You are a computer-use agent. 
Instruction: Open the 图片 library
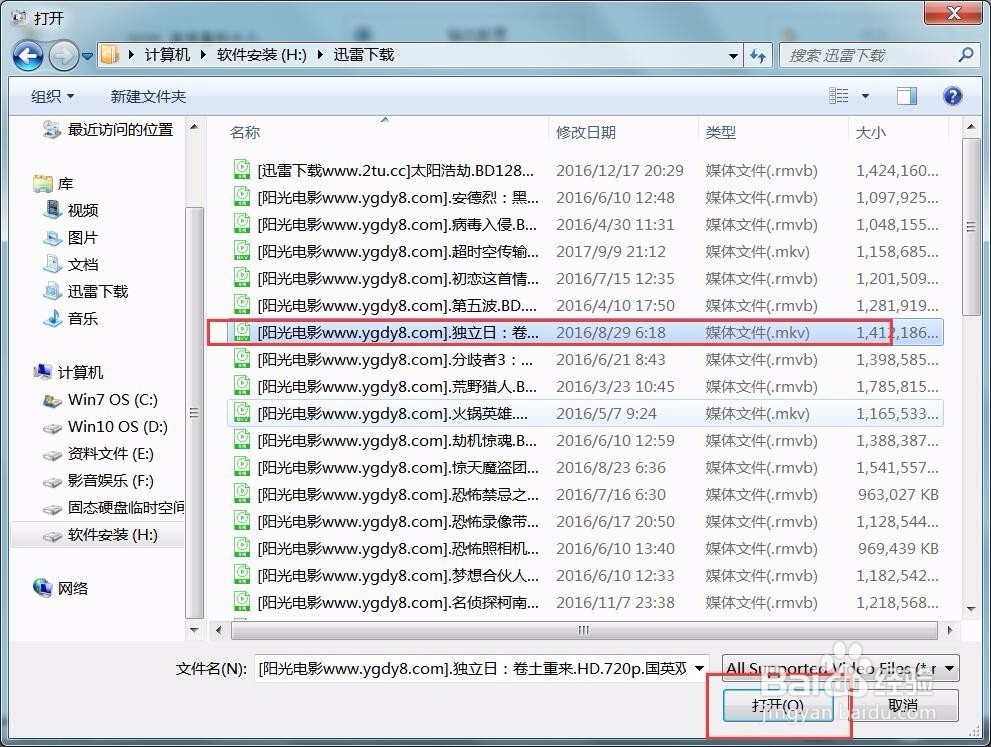(x=71, y=238)
